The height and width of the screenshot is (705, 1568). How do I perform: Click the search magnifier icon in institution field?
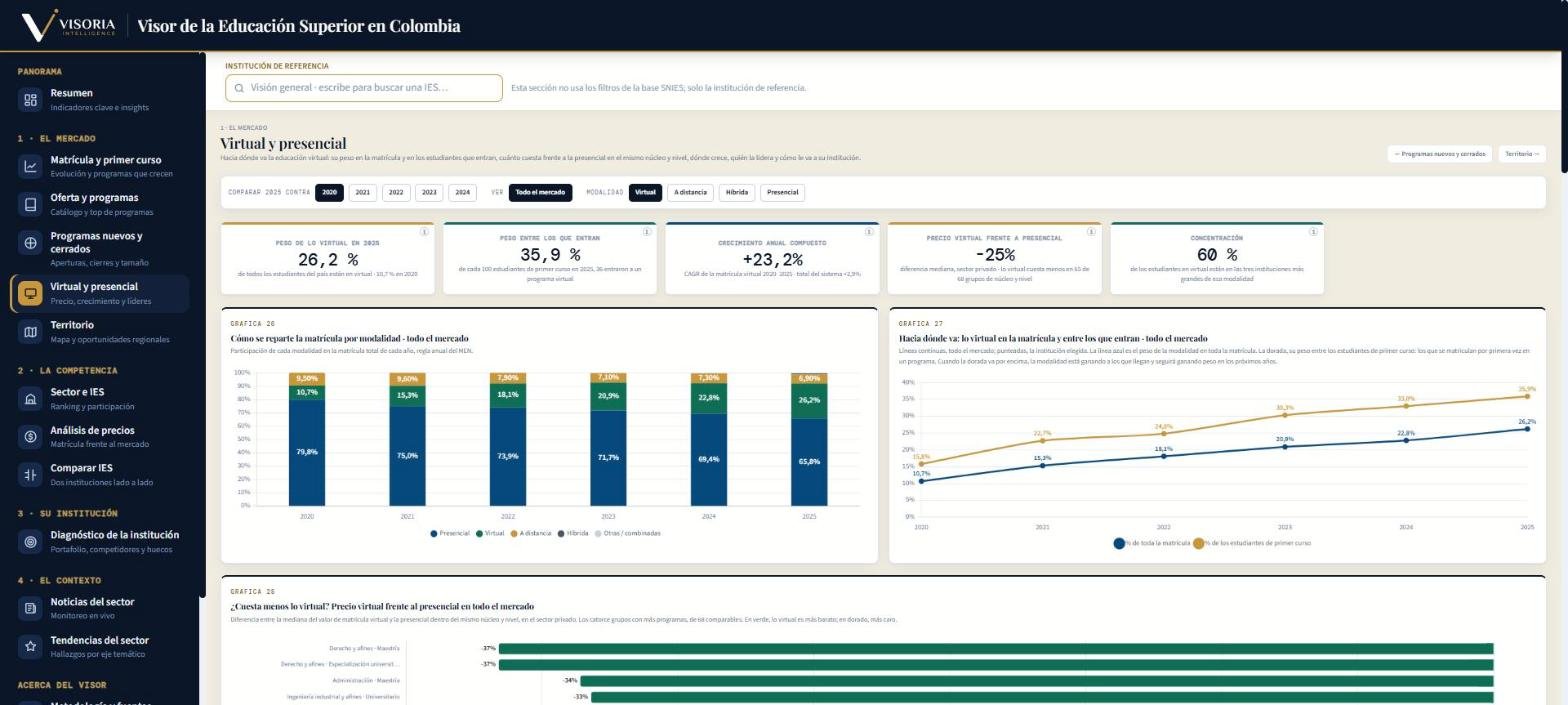point(239,88)
